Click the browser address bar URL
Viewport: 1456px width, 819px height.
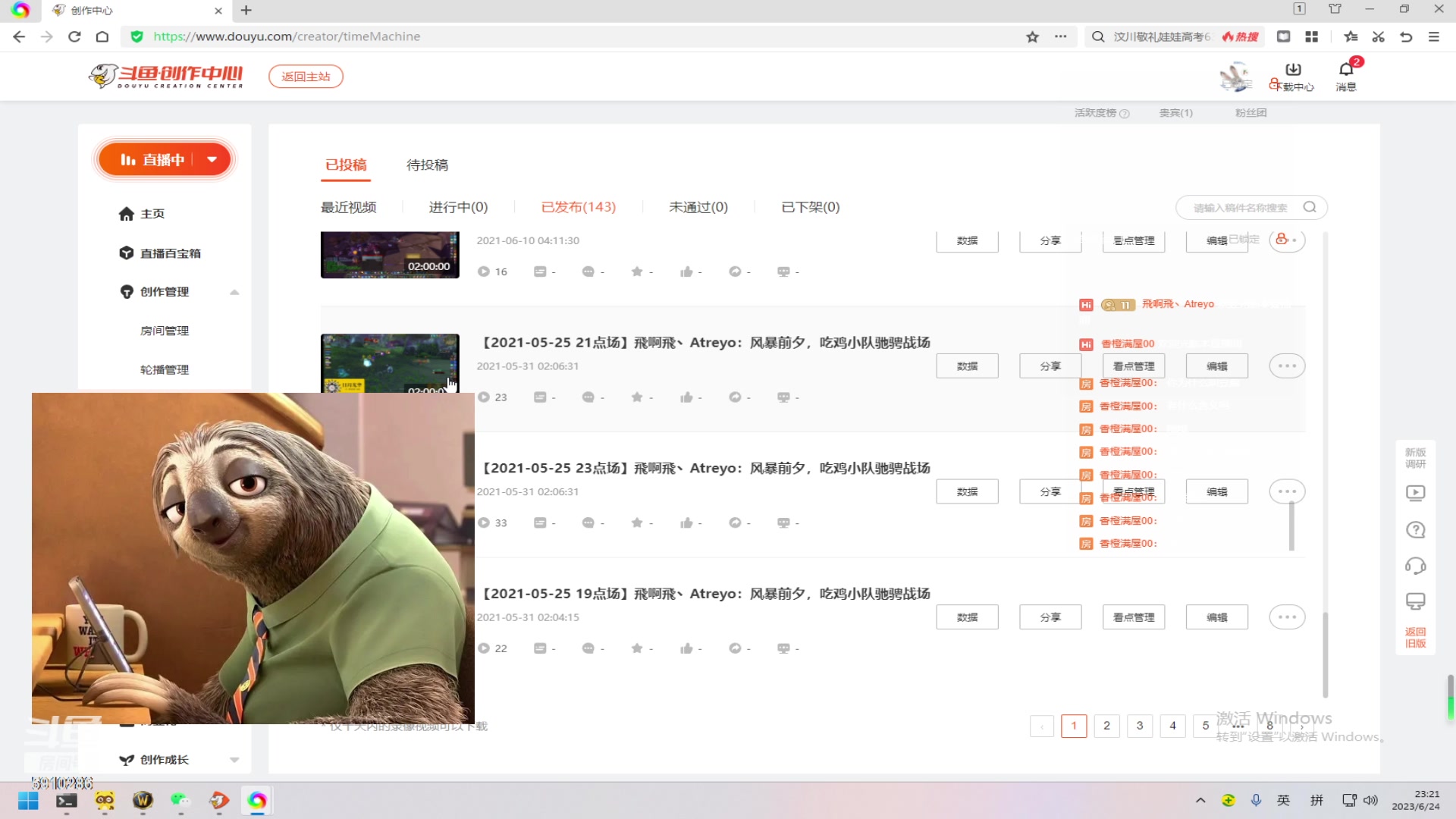[x=287, y=36]
